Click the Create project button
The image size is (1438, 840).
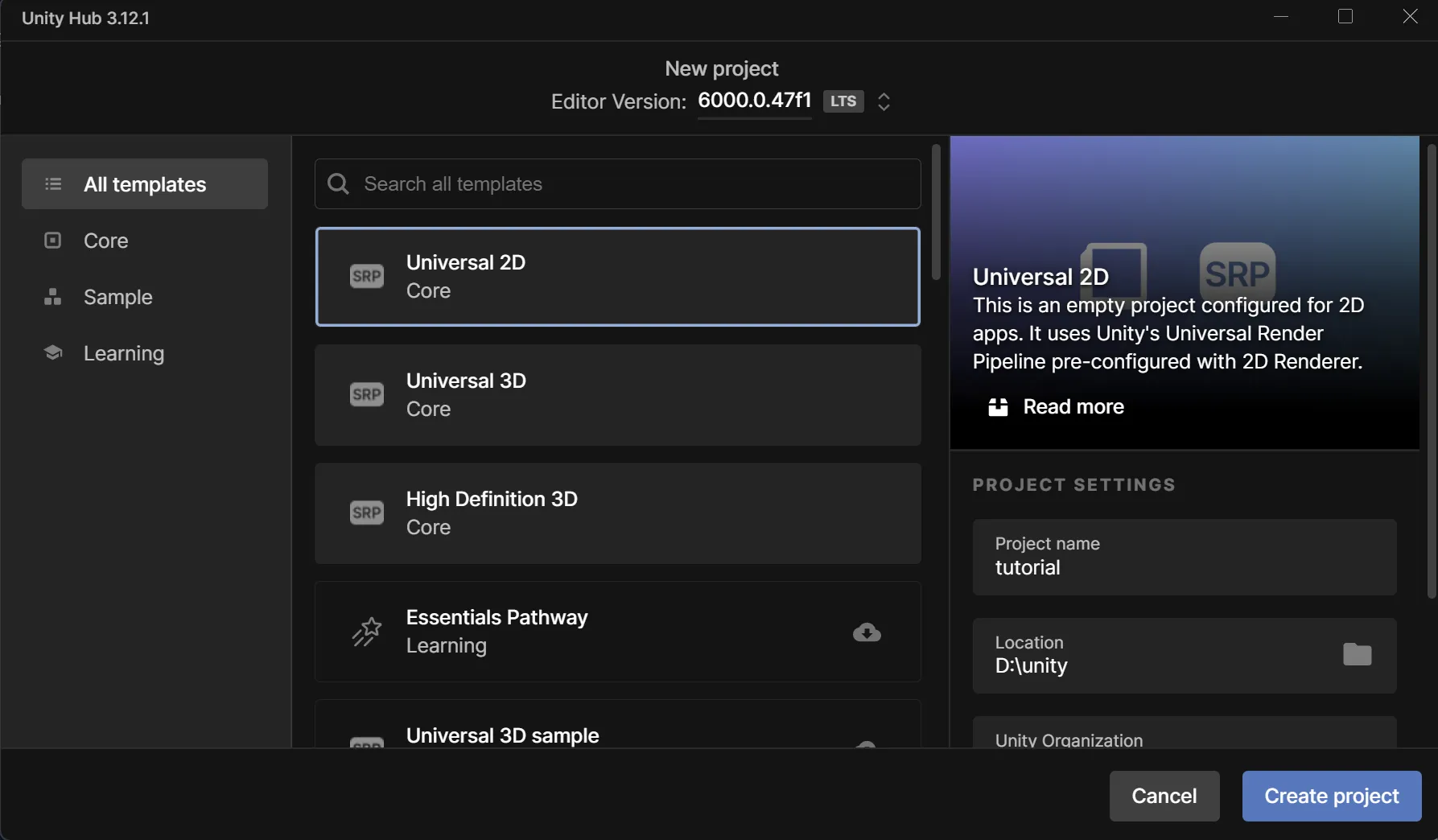pos(1330,796)
